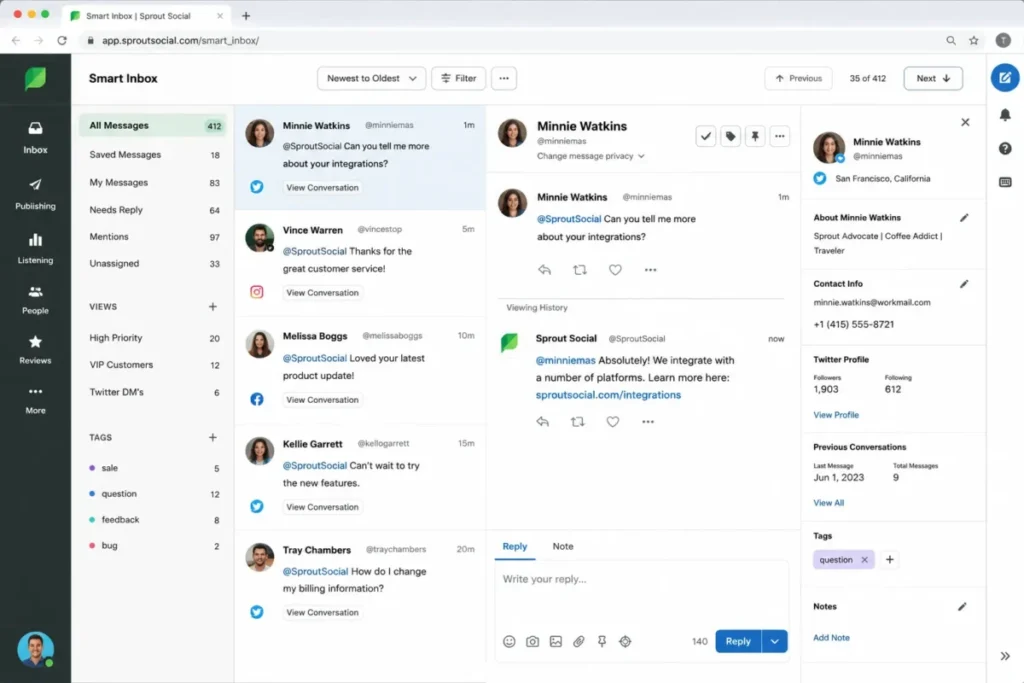Open the notifications bell

click(x=1004, y=115)
